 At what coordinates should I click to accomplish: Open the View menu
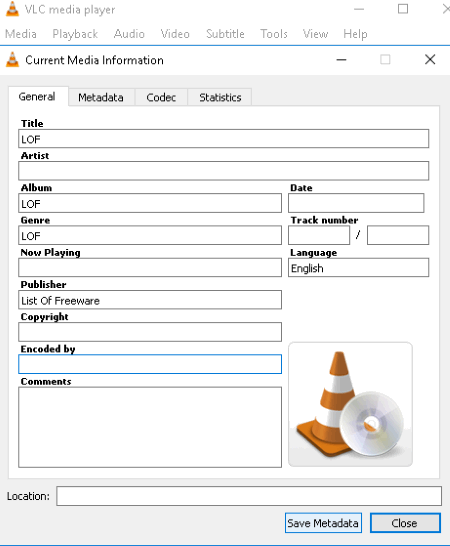[x=315, y=34]
